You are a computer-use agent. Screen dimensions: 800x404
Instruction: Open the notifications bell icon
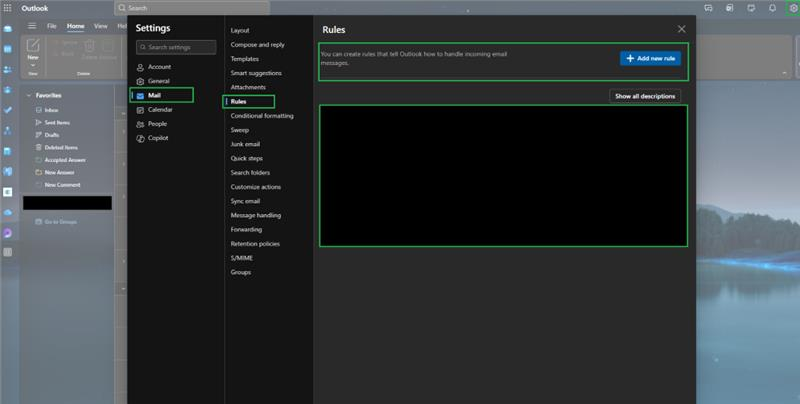[x=772, y=8]
